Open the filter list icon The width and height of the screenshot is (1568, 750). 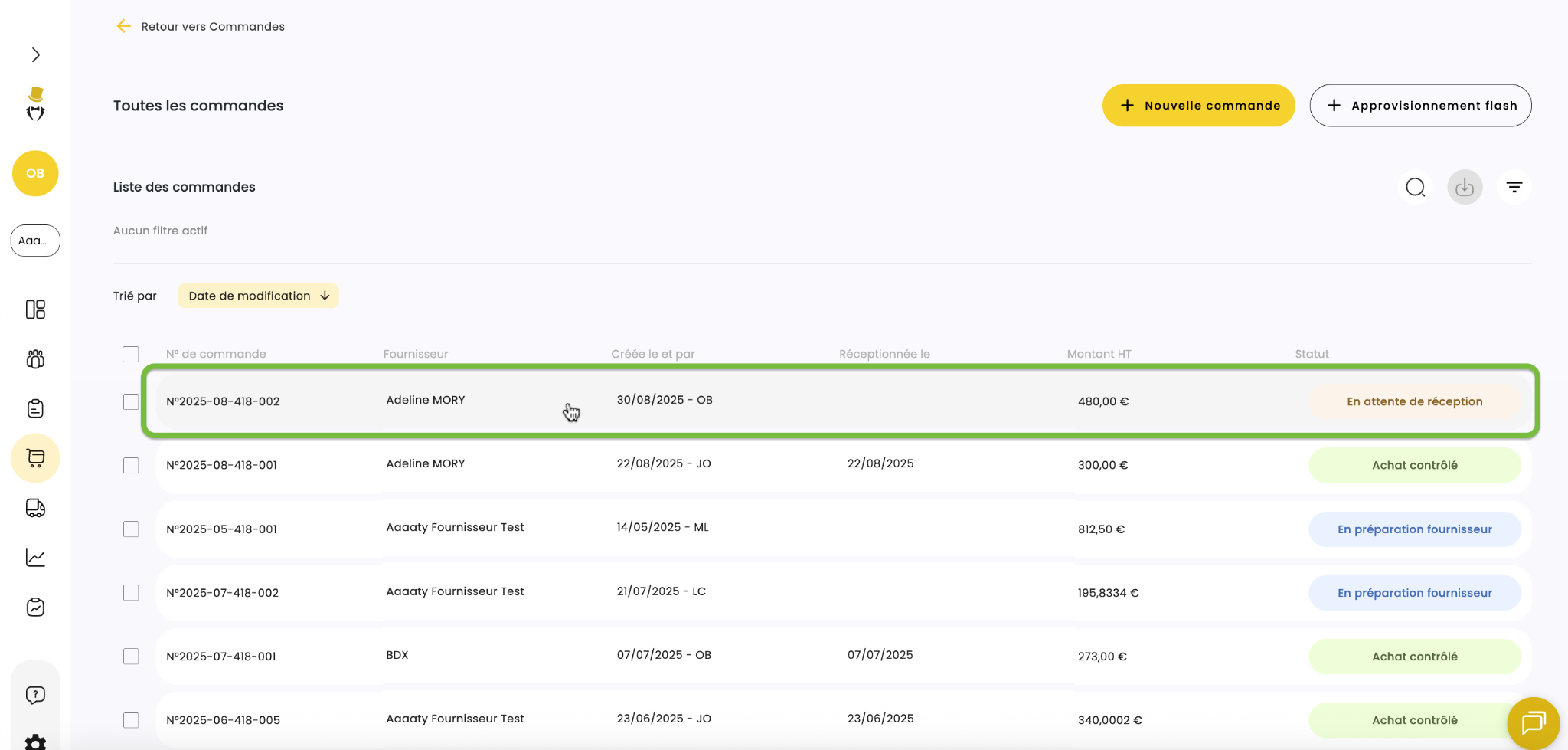coord(1514,187)
